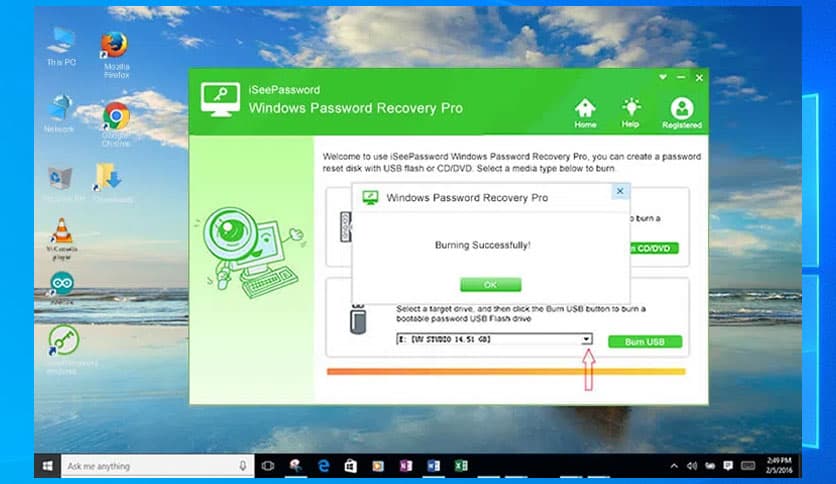The image size is (836, 484).
Task: Click the magnifier computer mascot illustration
Action: (x=252, y=253)
